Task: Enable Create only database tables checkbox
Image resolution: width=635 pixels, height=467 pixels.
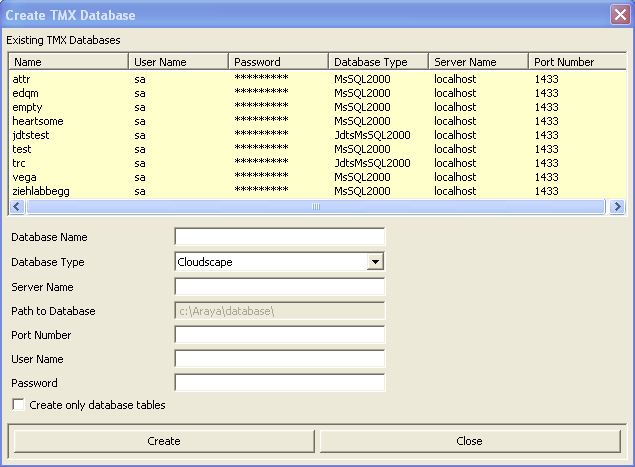Action: click(18, 405)
